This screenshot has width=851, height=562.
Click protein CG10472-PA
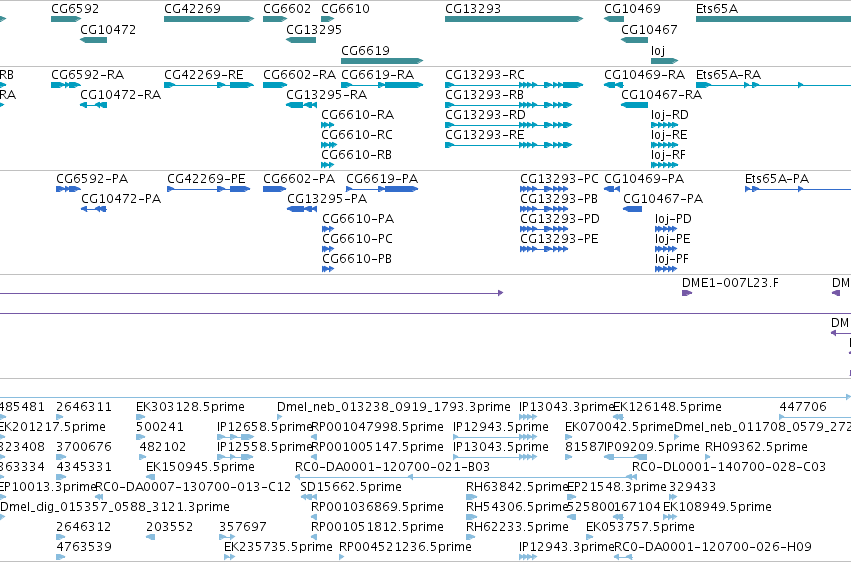tap(121, 199)
